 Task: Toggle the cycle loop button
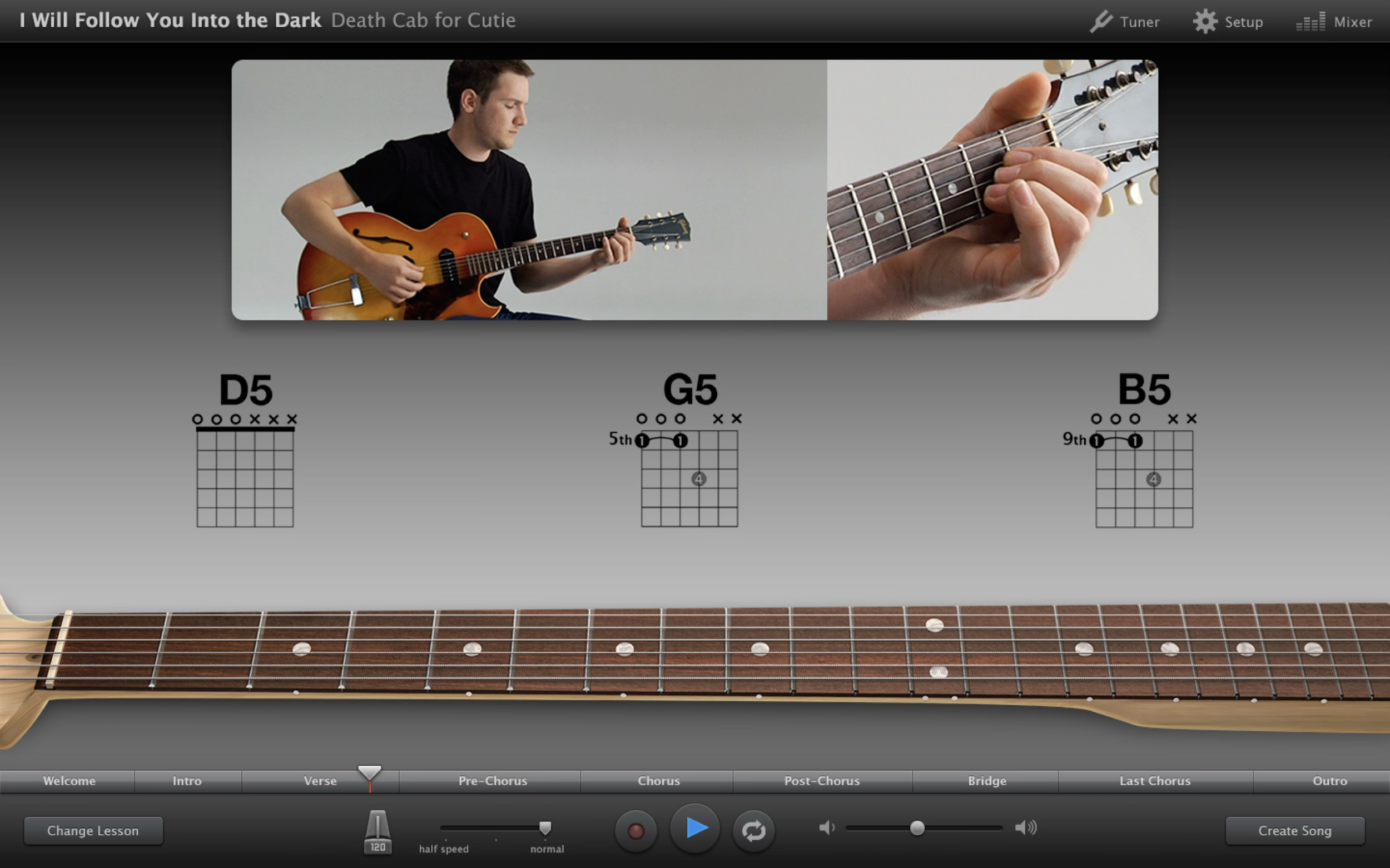coord(753,831)
